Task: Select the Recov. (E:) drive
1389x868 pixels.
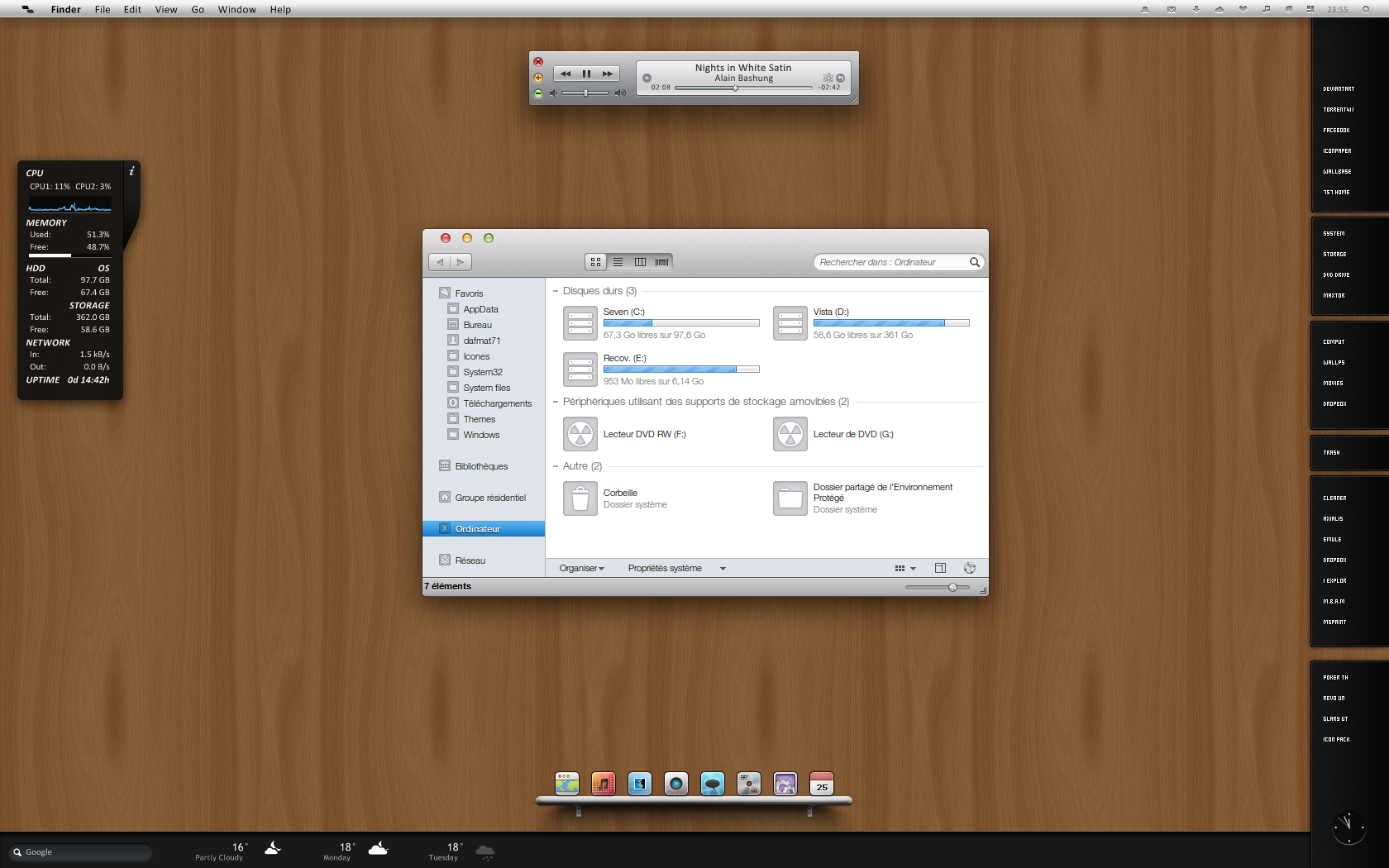Action: click(661, 370)
